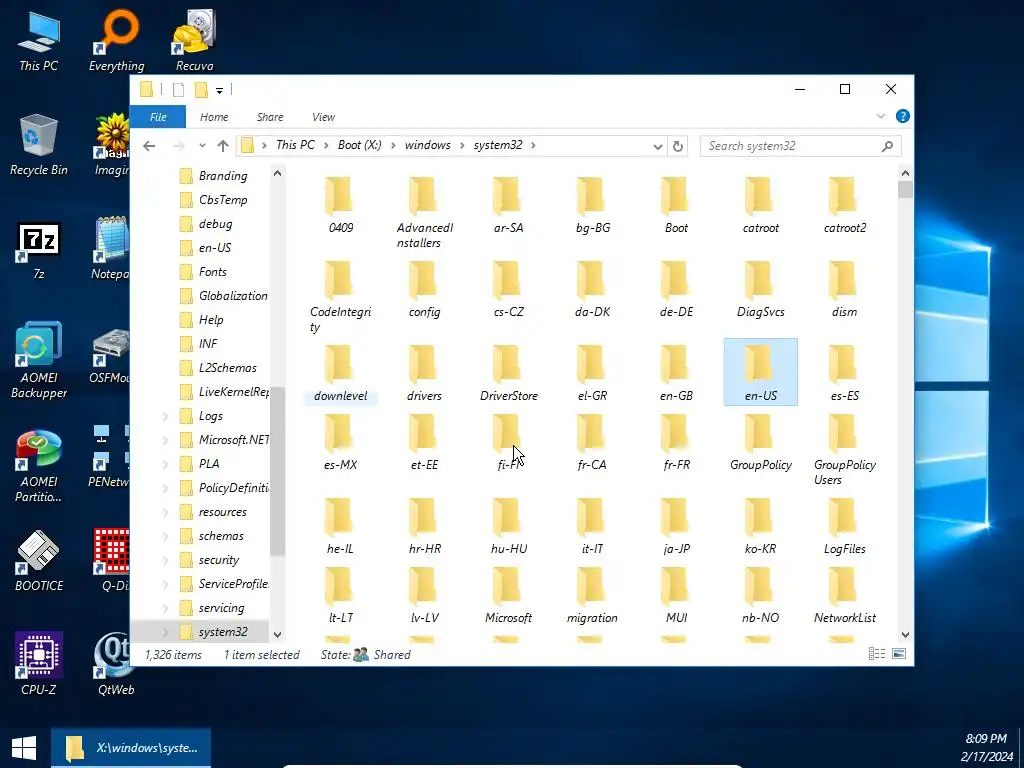Screen dimensions: 1024x768
Task: Open the Recuva recovery shortcut
Action: pos(194,40)
